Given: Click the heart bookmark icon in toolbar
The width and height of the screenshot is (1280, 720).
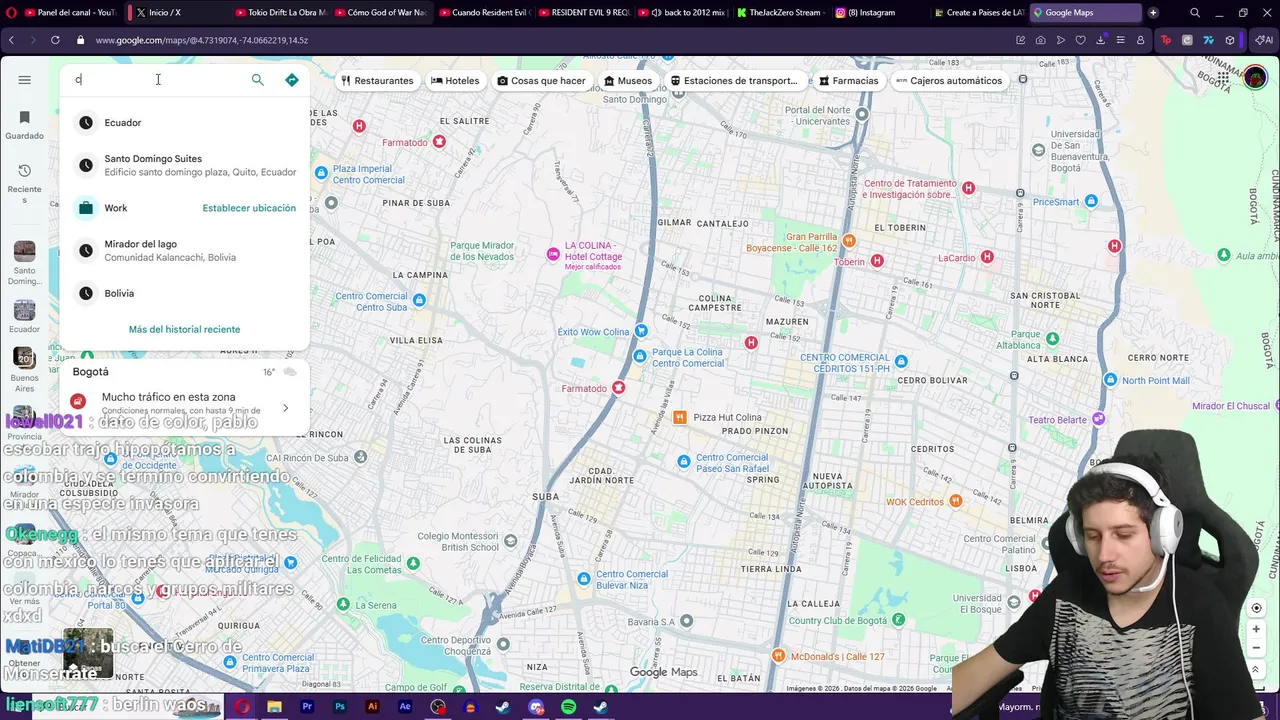Looking at the screenshot, I should click(x=1080, y=40).
